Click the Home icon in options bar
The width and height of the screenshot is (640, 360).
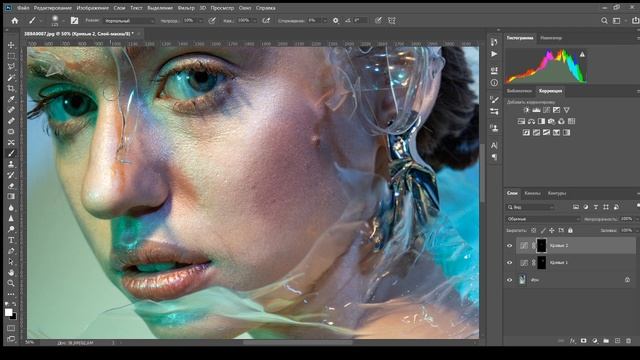click(15, 20)
